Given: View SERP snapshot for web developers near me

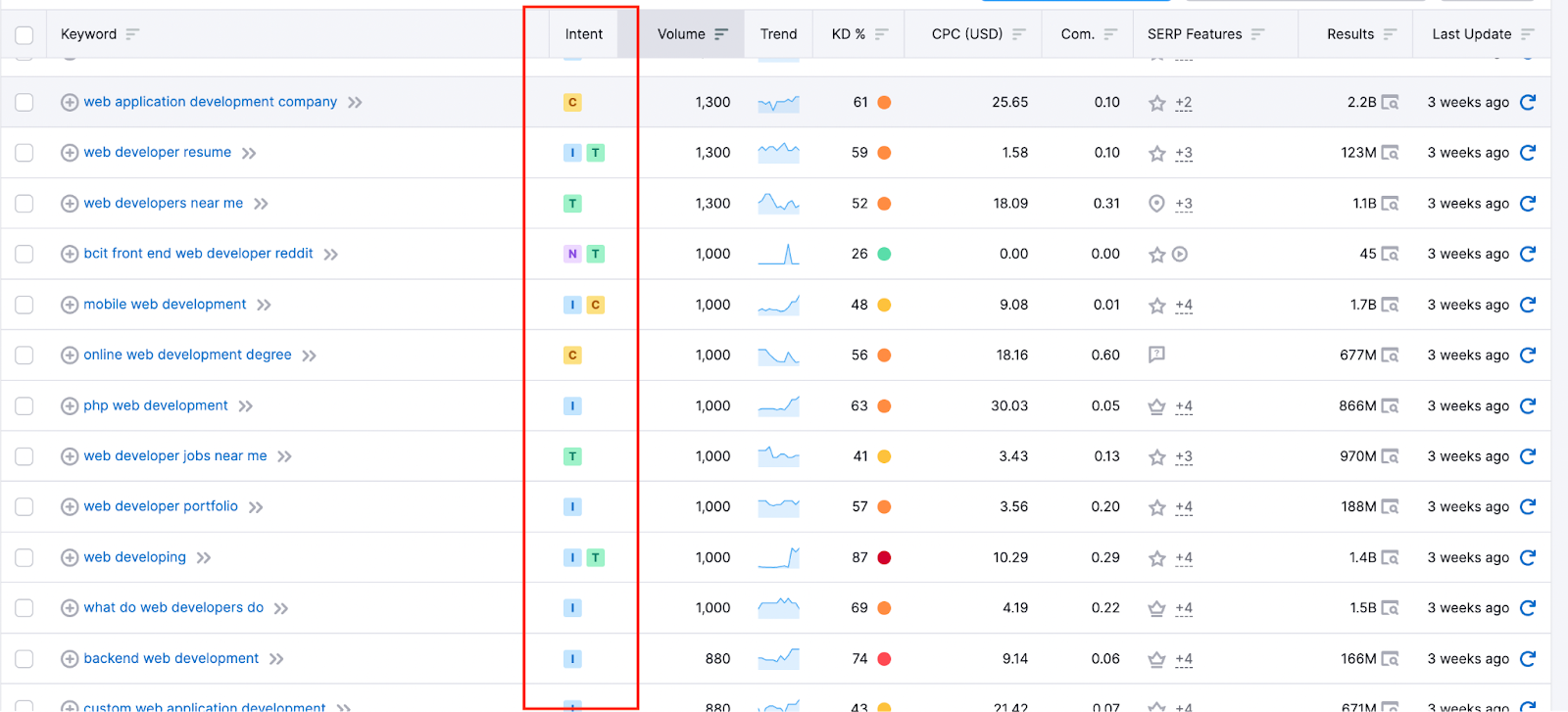Looking at the screenshot, I should (1390, 204).
